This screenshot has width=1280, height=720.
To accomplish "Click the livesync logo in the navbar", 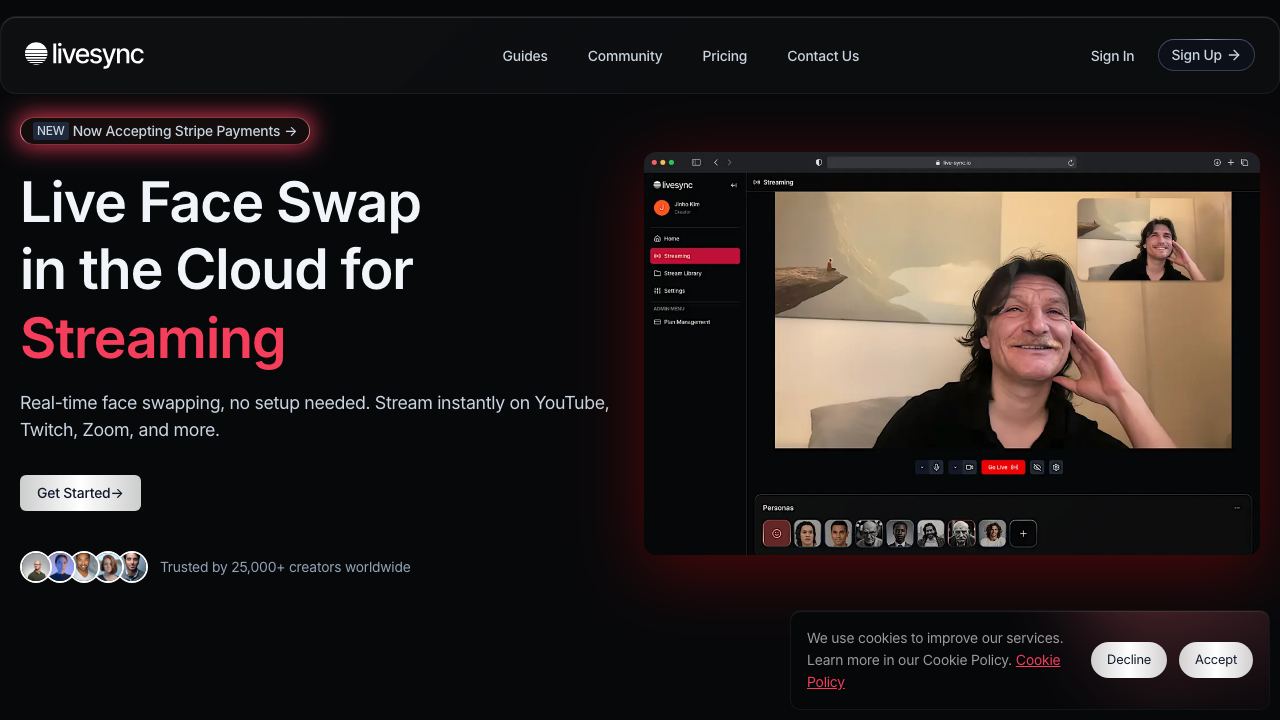I will [84, 55].
